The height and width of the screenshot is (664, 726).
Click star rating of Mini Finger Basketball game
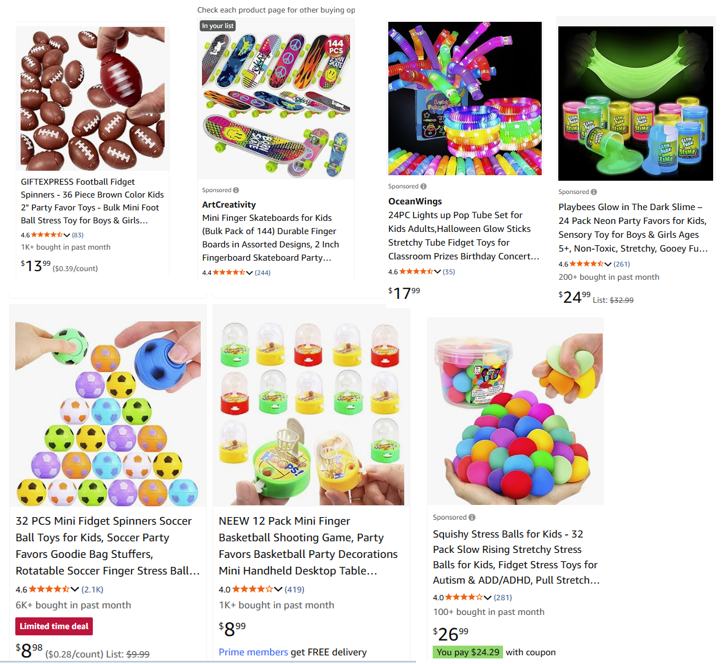point(252,589)
